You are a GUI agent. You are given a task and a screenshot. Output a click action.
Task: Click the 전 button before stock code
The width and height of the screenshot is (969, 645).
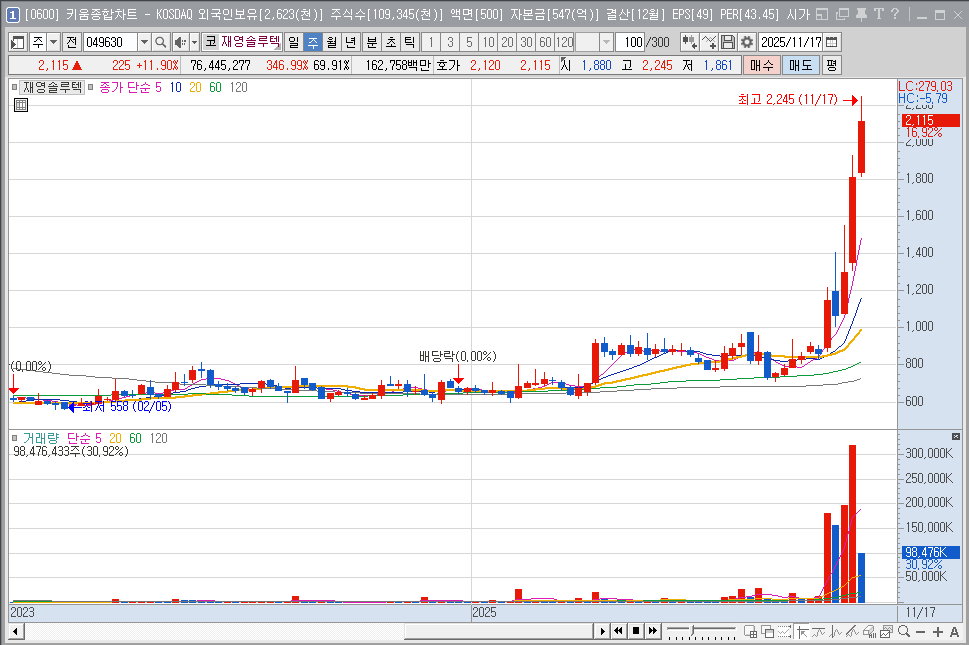click(x=72, y=42)
